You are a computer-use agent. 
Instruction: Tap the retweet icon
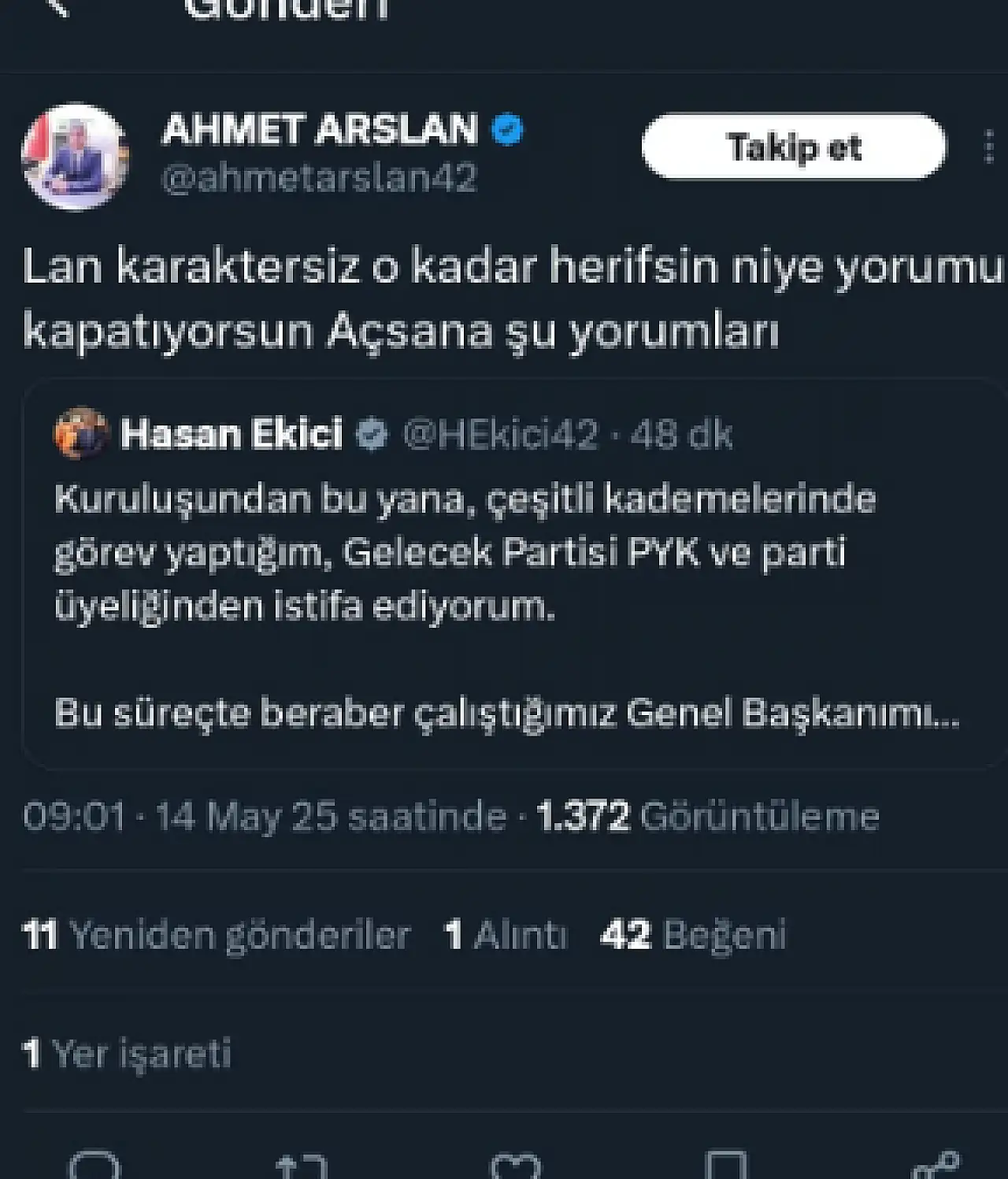coord(302,1167)
